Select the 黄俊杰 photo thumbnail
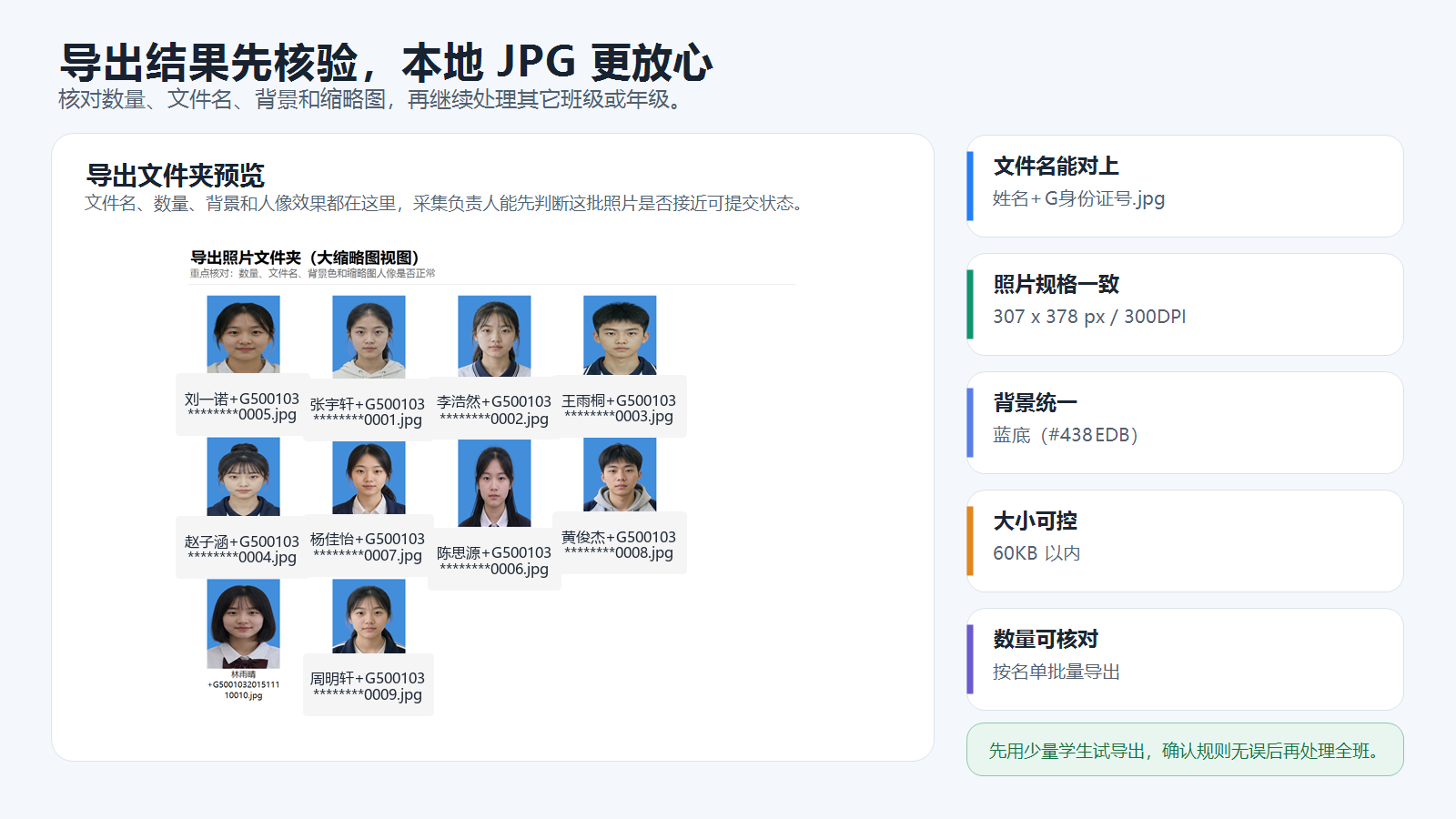1456x819 pixels. [620, 474]
